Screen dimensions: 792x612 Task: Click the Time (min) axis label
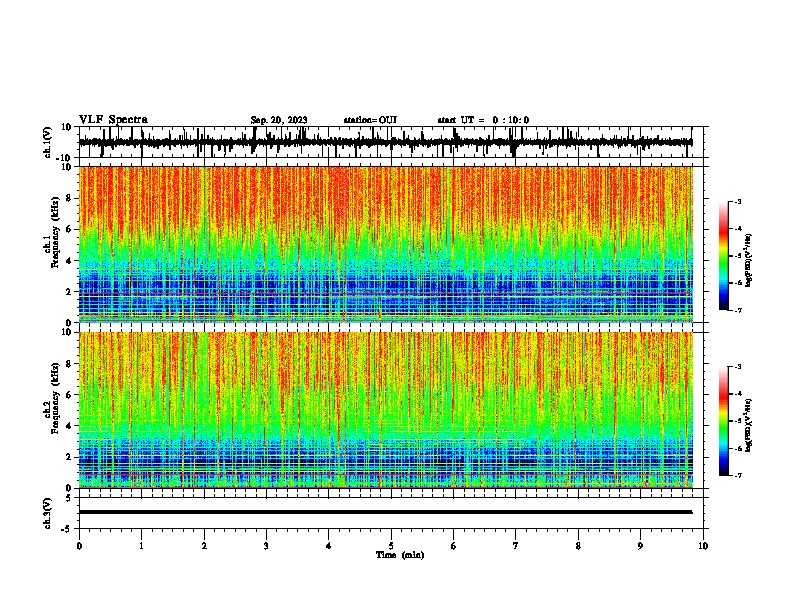pos(400,555)
